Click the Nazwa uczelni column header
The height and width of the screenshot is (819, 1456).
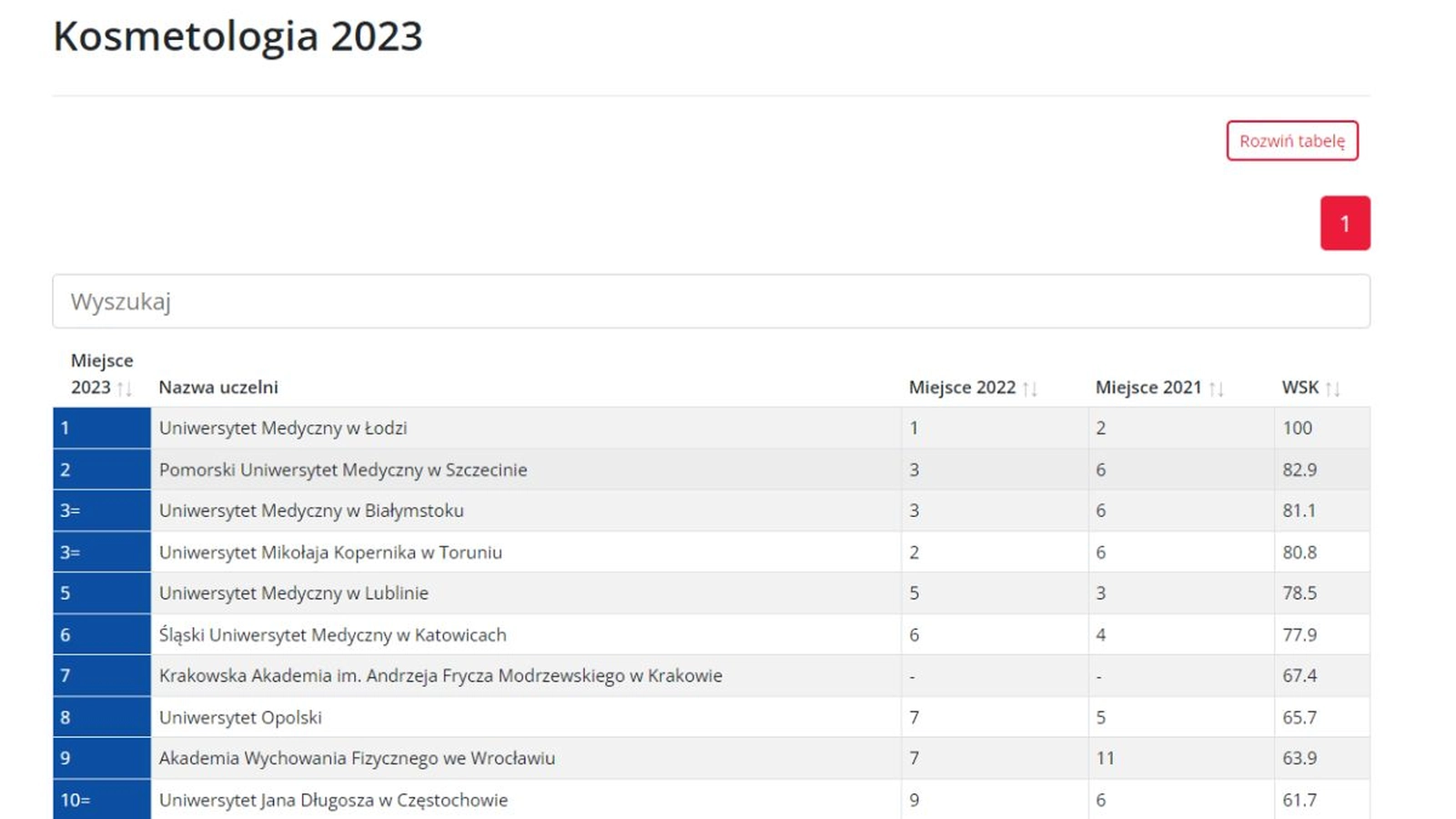click(x=218, y=387)
